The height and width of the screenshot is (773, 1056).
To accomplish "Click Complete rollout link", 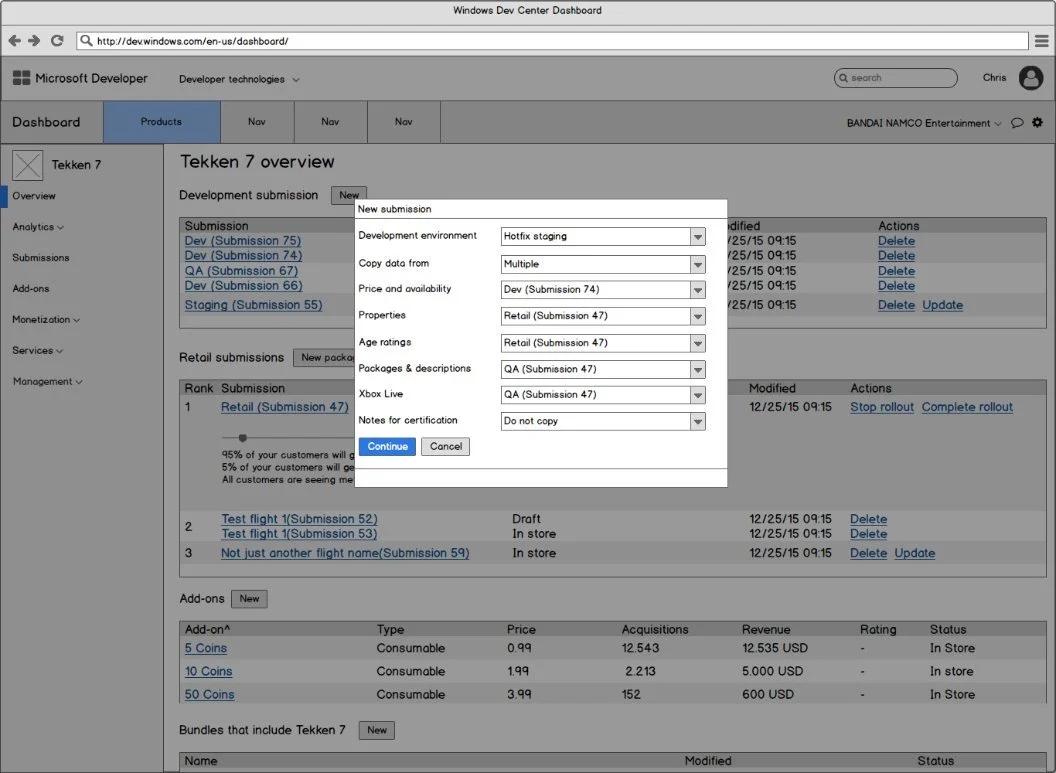I will click(x=967, y=407).
